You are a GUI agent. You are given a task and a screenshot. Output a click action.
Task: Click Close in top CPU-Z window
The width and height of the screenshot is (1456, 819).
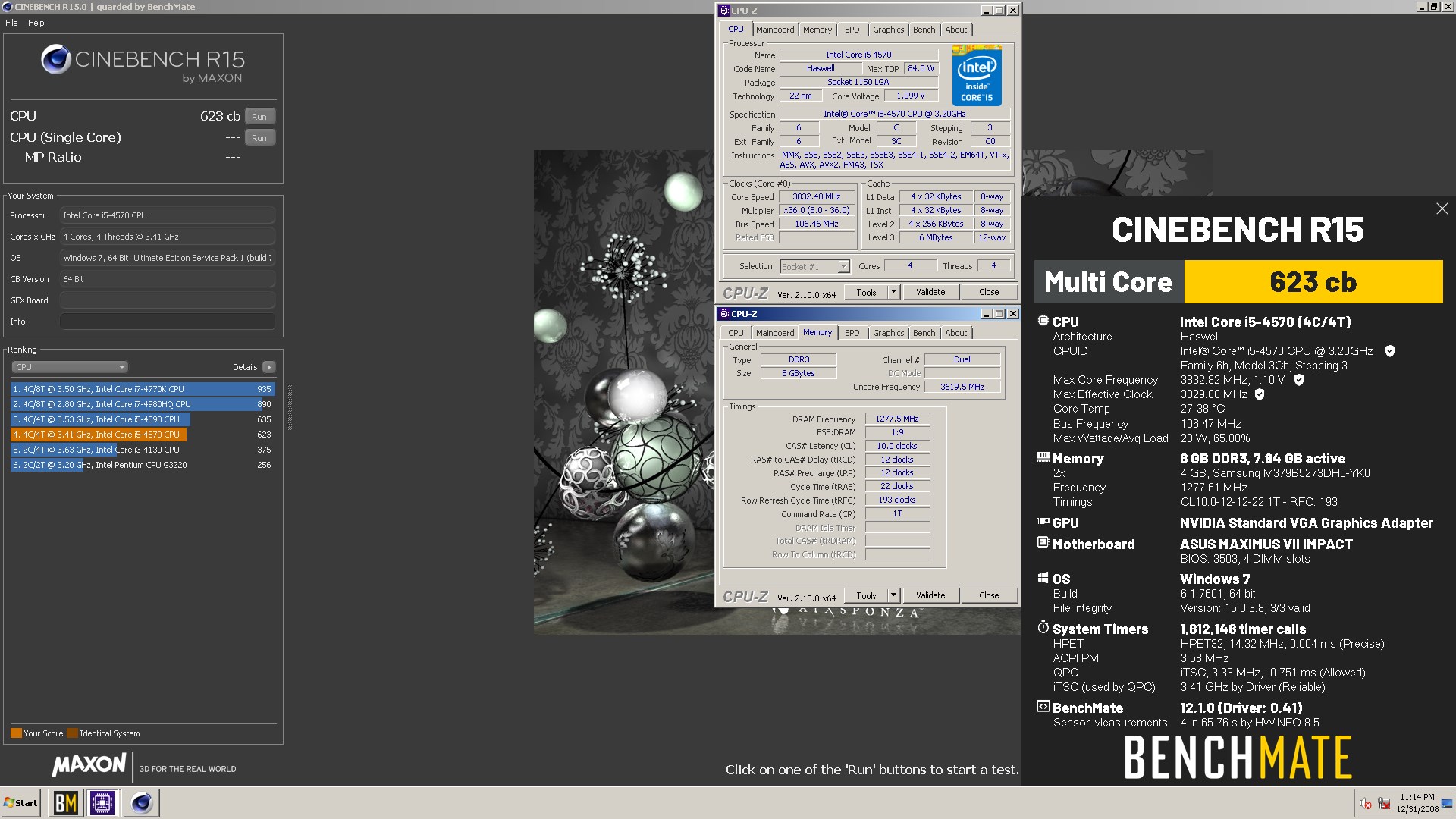989,292
